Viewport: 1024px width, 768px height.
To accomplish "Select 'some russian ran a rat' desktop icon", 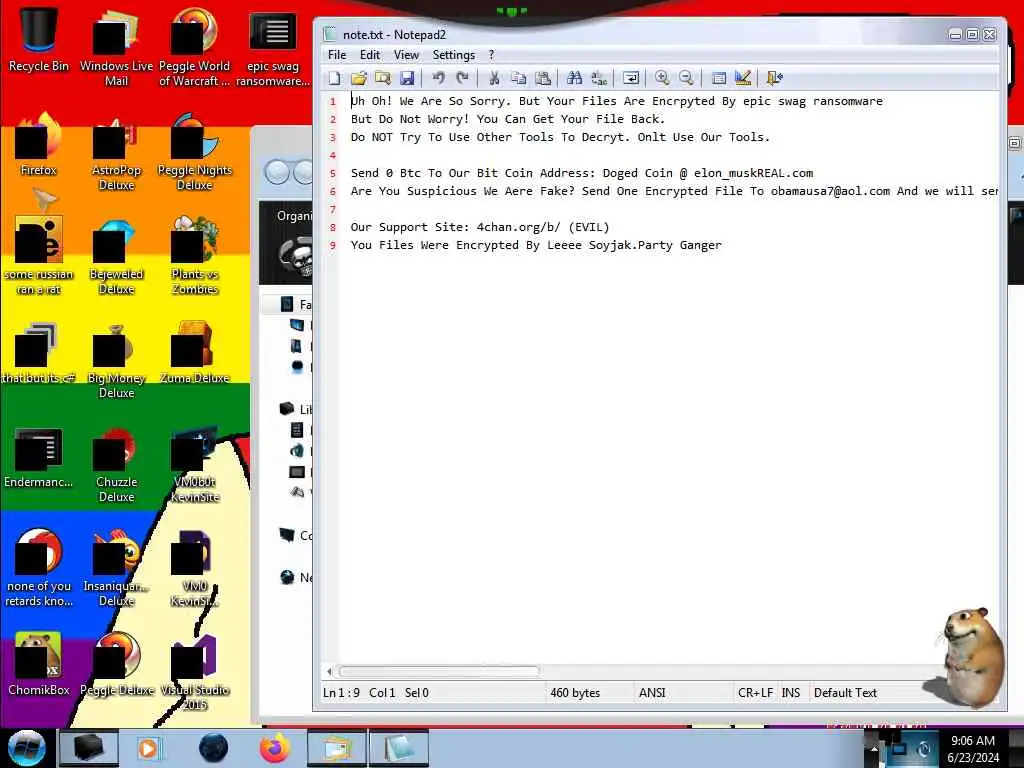I will [x=39, y=256].
